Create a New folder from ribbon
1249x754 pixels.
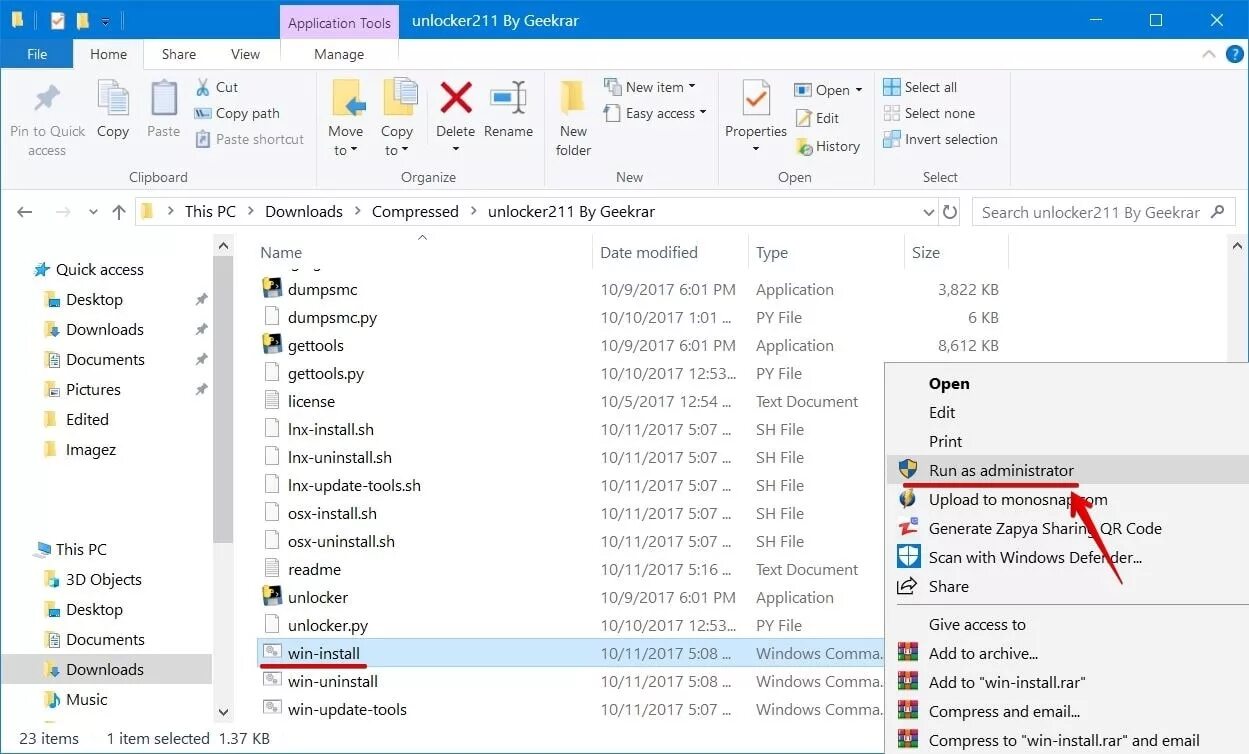click(x=573, y=118)
